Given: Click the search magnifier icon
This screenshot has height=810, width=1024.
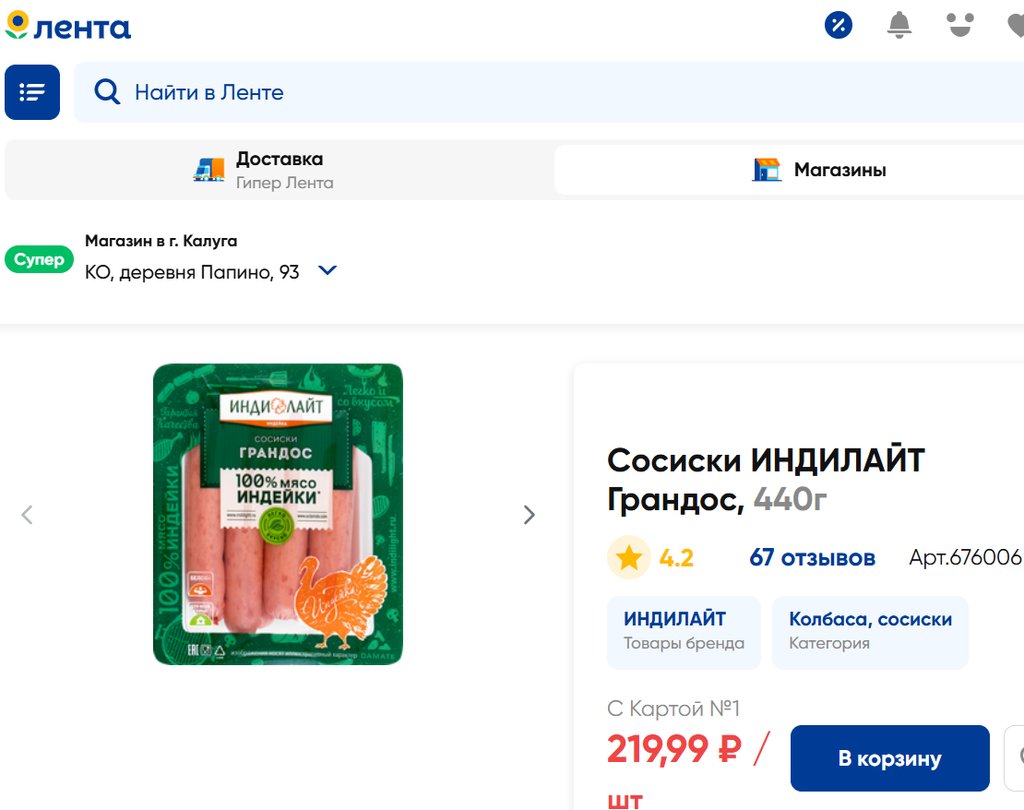Looking at the screenshot, I should point(107,92).
